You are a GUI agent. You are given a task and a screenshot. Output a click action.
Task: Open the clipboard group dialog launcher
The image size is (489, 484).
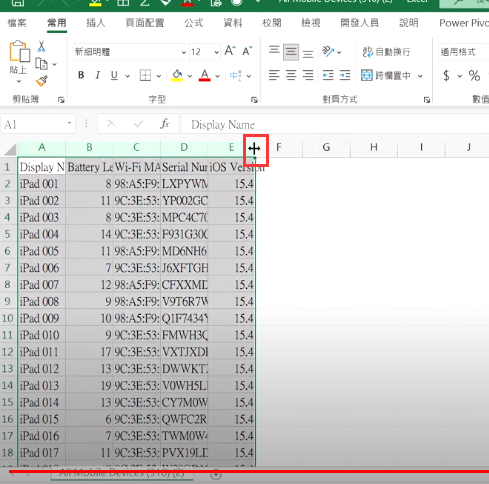coord(61,100)
